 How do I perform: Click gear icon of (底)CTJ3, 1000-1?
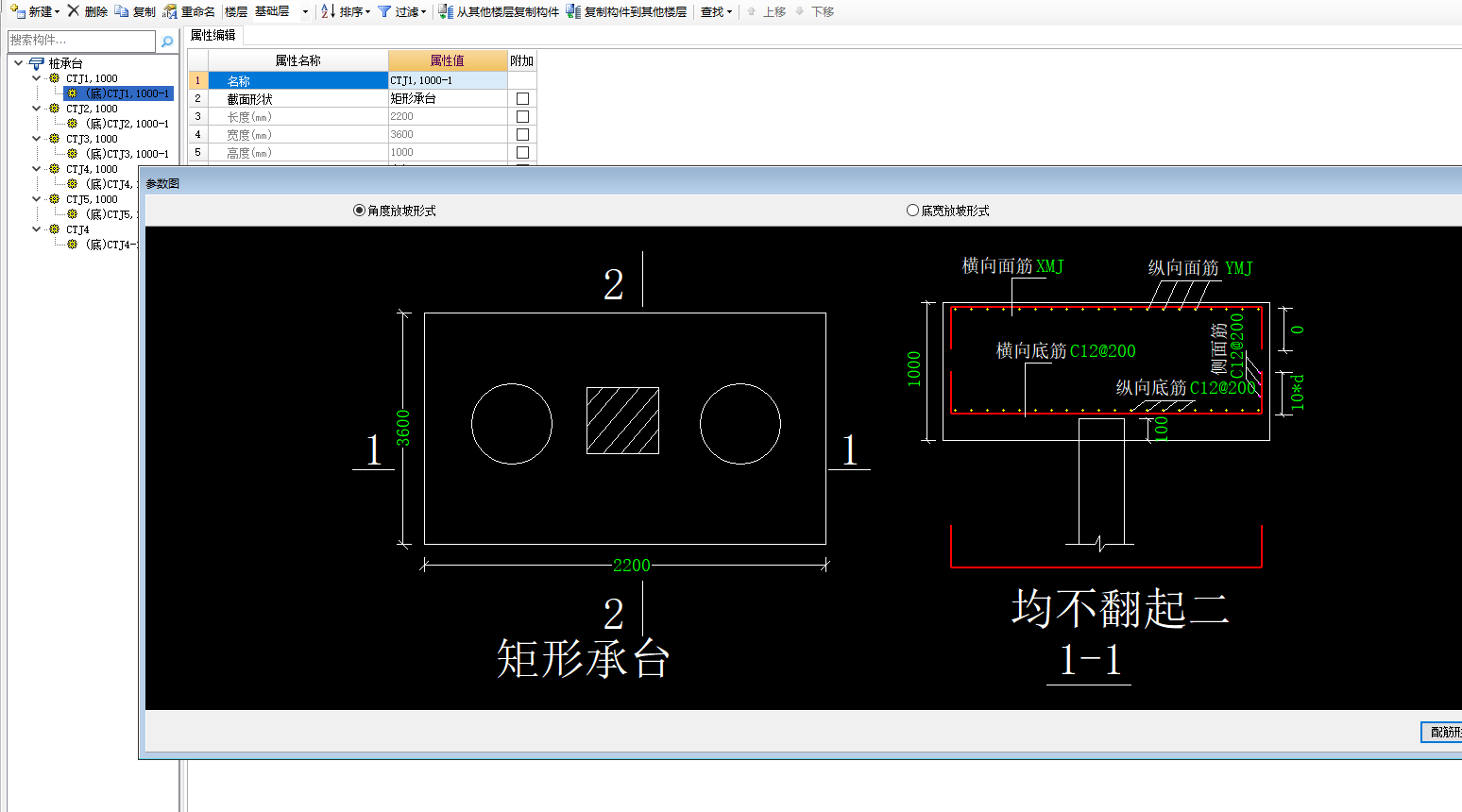[x=72, y=154]
